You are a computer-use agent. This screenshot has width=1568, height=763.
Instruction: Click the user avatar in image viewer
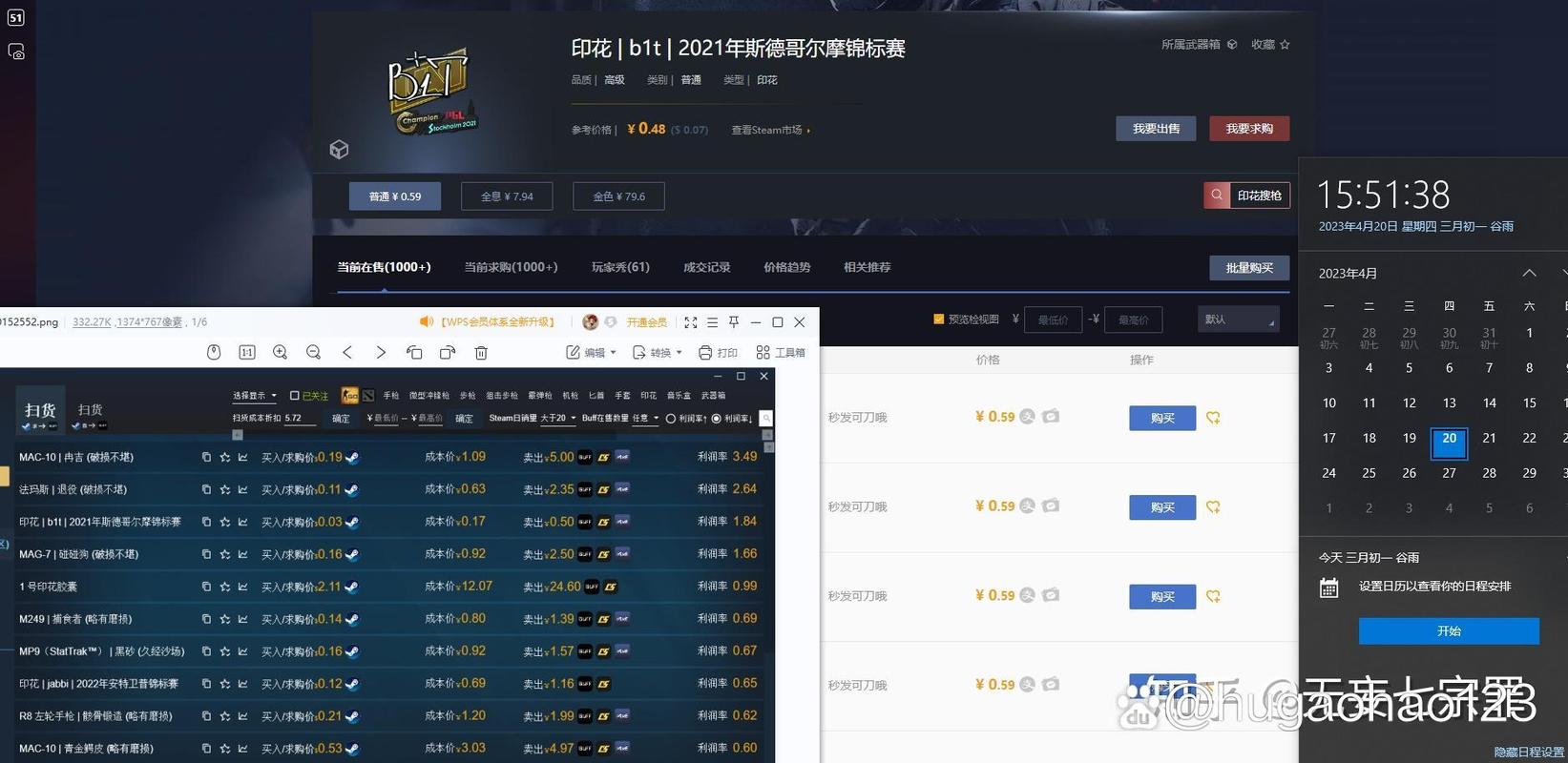tap(590, 322)
